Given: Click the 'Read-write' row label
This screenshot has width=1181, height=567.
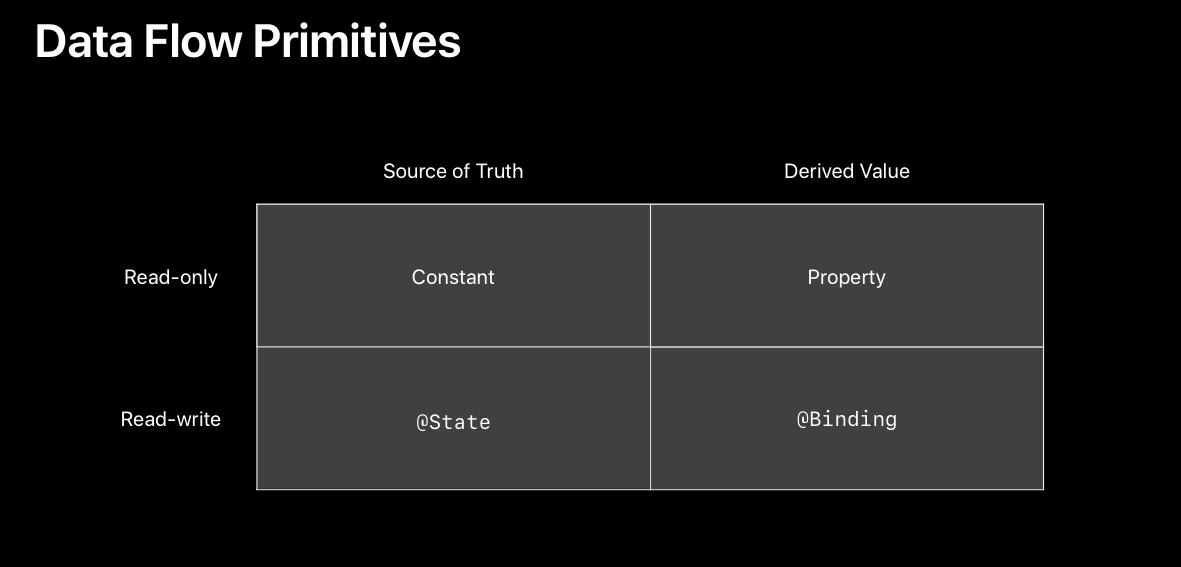Looking at the screenshot, I should tap(171, 419).
